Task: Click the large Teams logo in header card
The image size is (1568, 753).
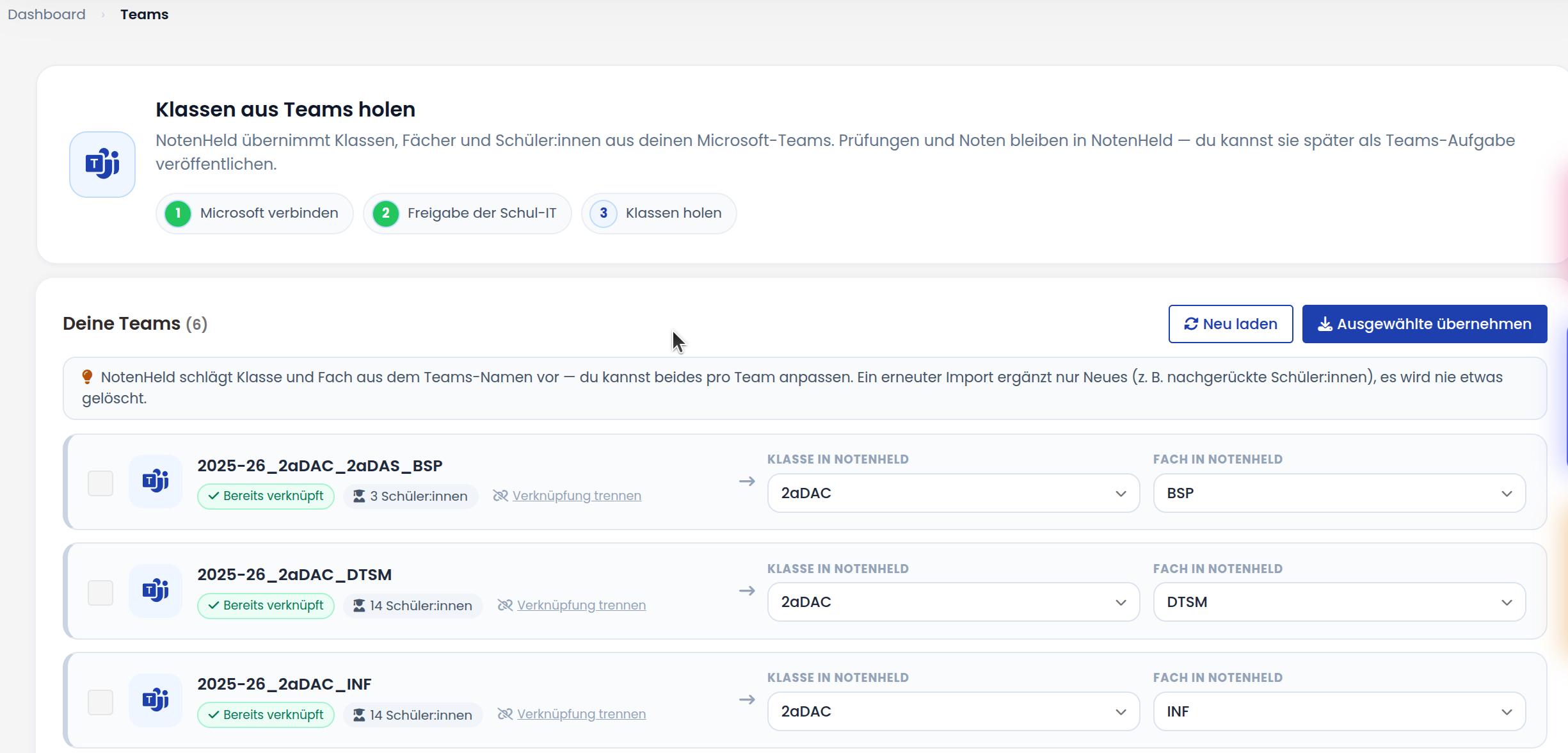Action: pos(102,164)
